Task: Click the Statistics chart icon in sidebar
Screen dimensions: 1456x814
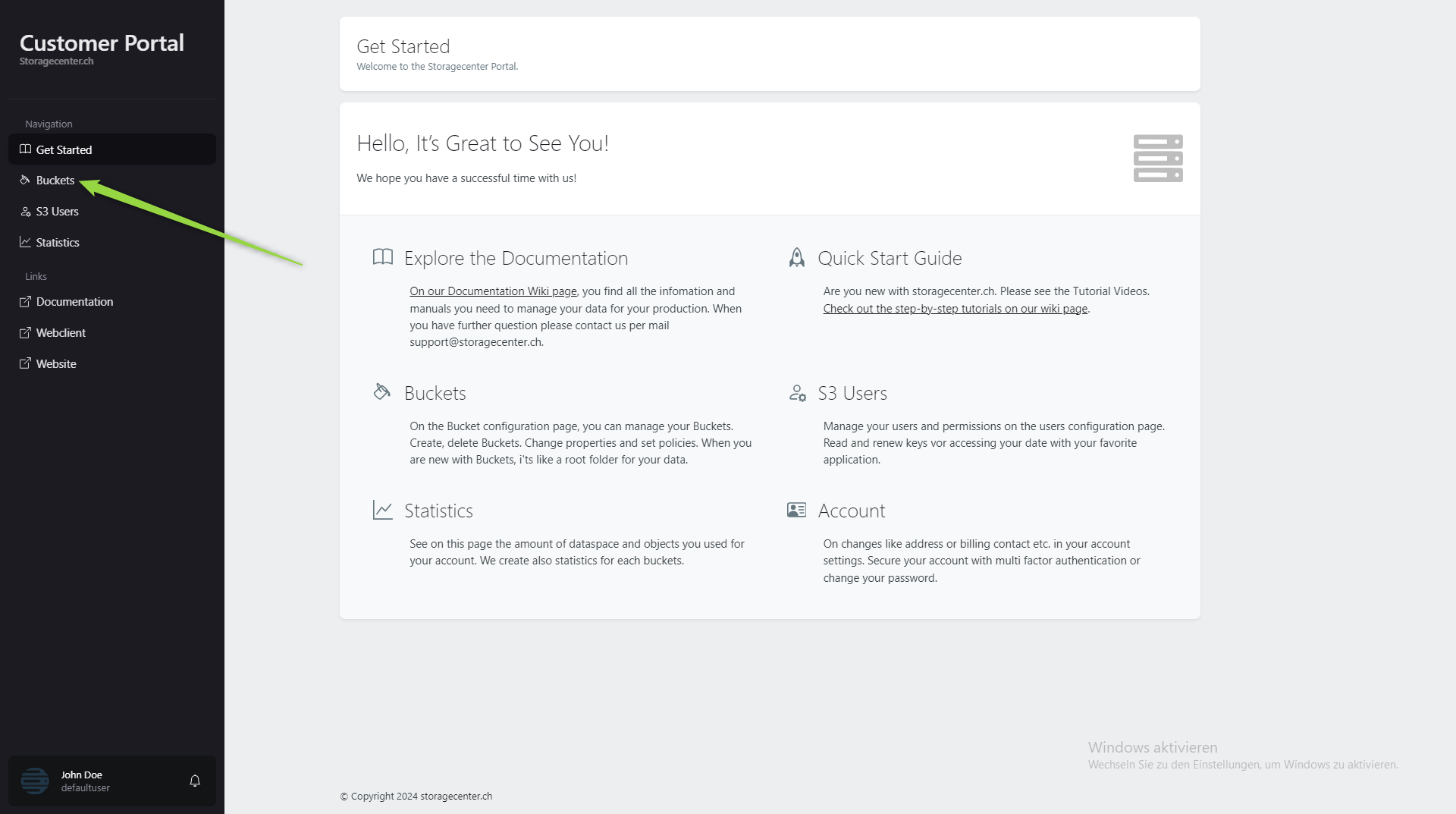Action: pos(25,242)
